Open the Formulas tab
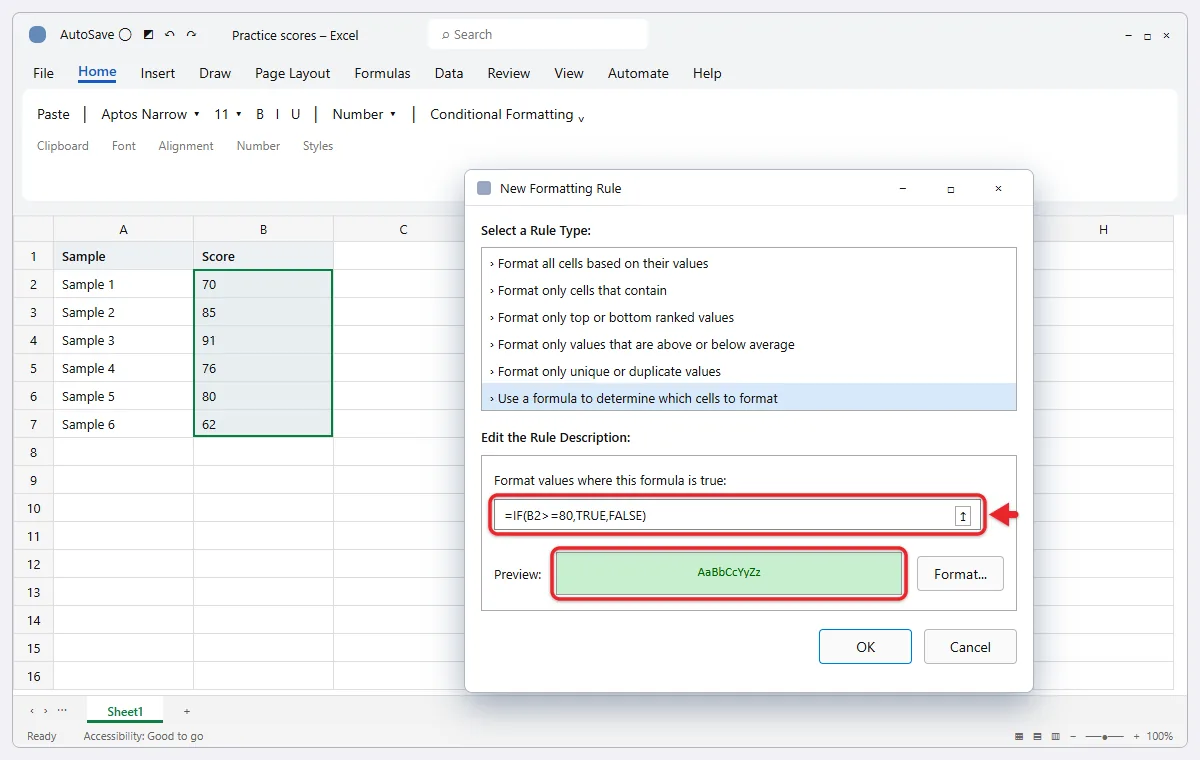The width and height of the screenshot is (1200, 760). pos(382,73)
